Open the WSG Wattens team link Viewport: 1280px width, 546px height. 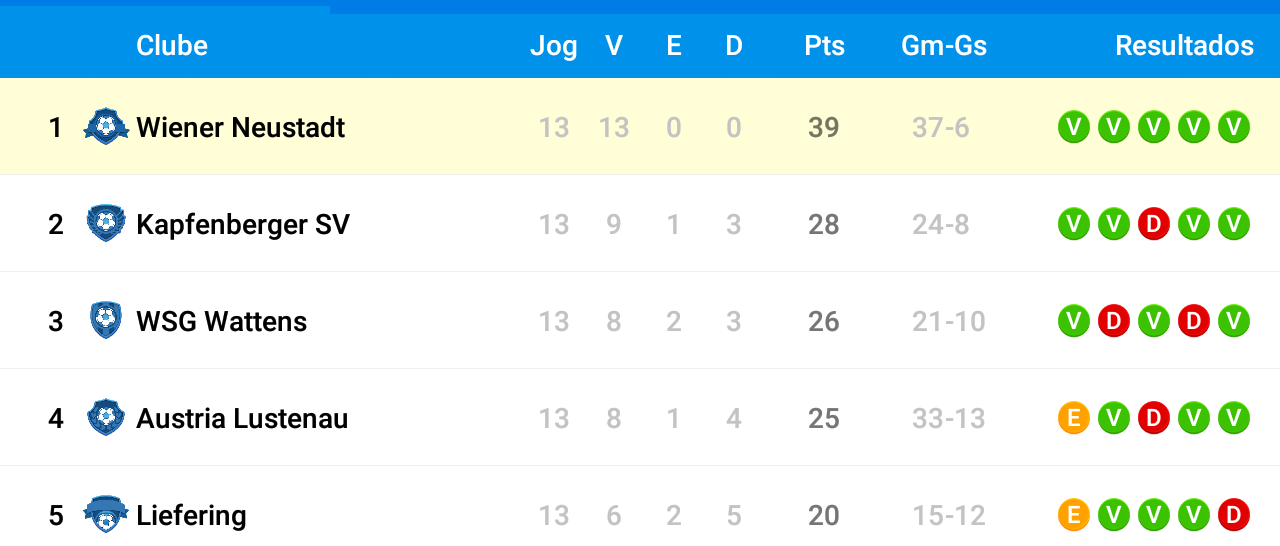coord(222,321)
